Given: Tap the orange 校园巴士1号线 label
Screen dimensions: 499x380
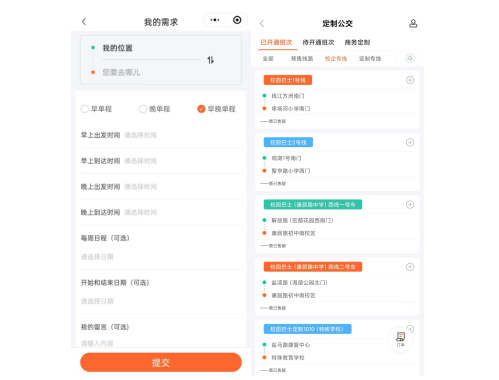Looking at the screenshot, I should 288,80.
